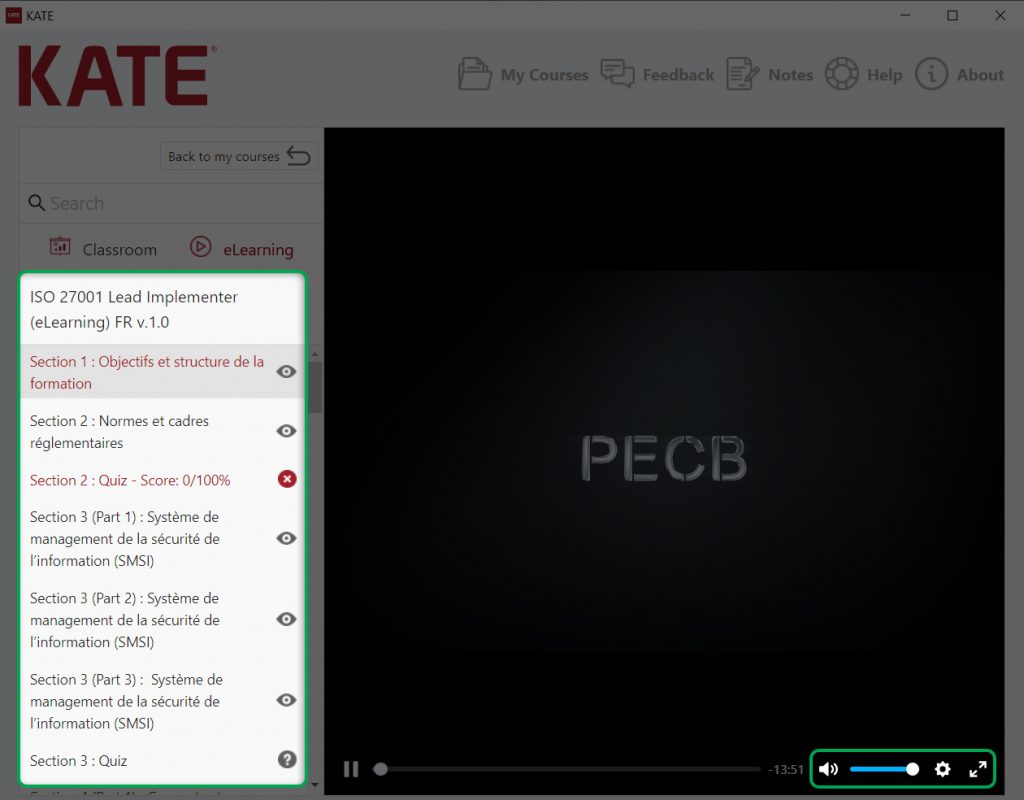The height and width of the screenshot is (800, 1024).
Task: Open Section 2 : Quiz - Score: 0/100%
Action: coord(163,480)
